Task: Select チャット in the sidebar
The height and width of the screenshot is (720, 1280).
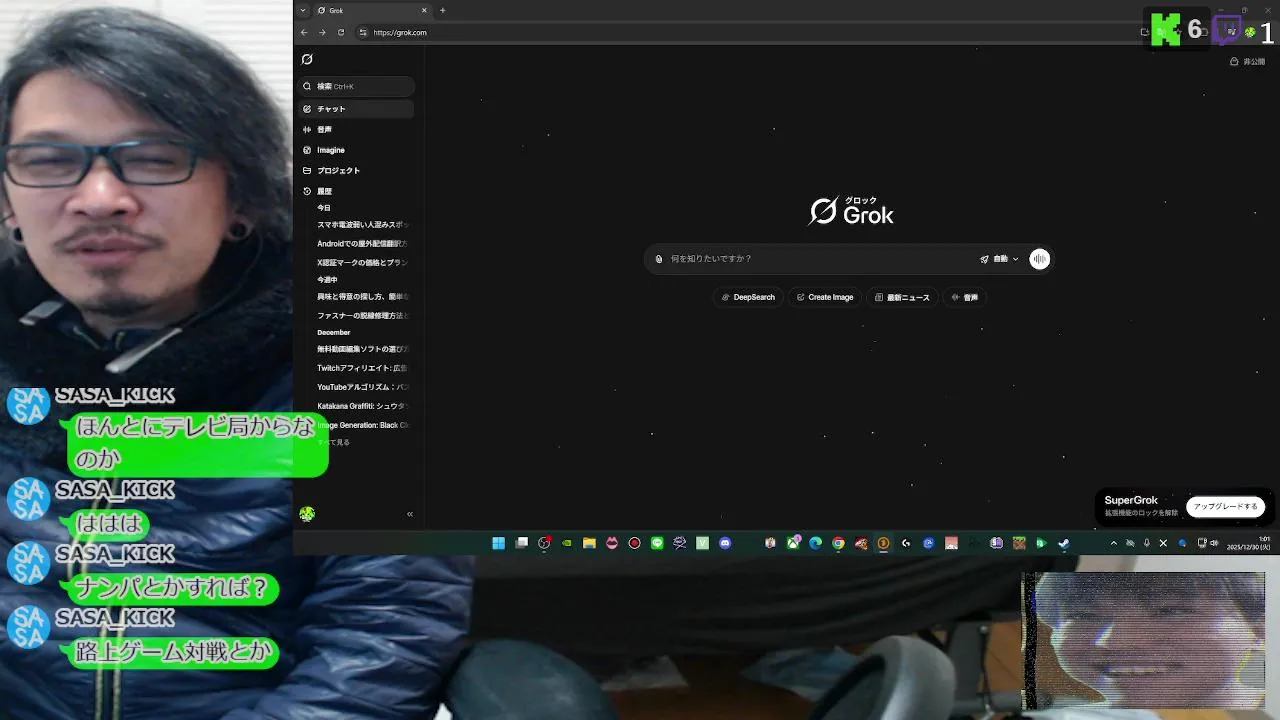Action: click(x=356, y=109)
